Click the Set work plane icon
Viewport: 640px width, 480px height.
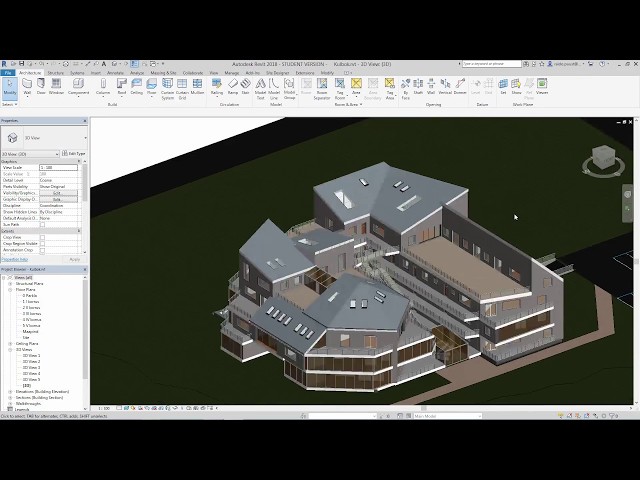point(503,87)
